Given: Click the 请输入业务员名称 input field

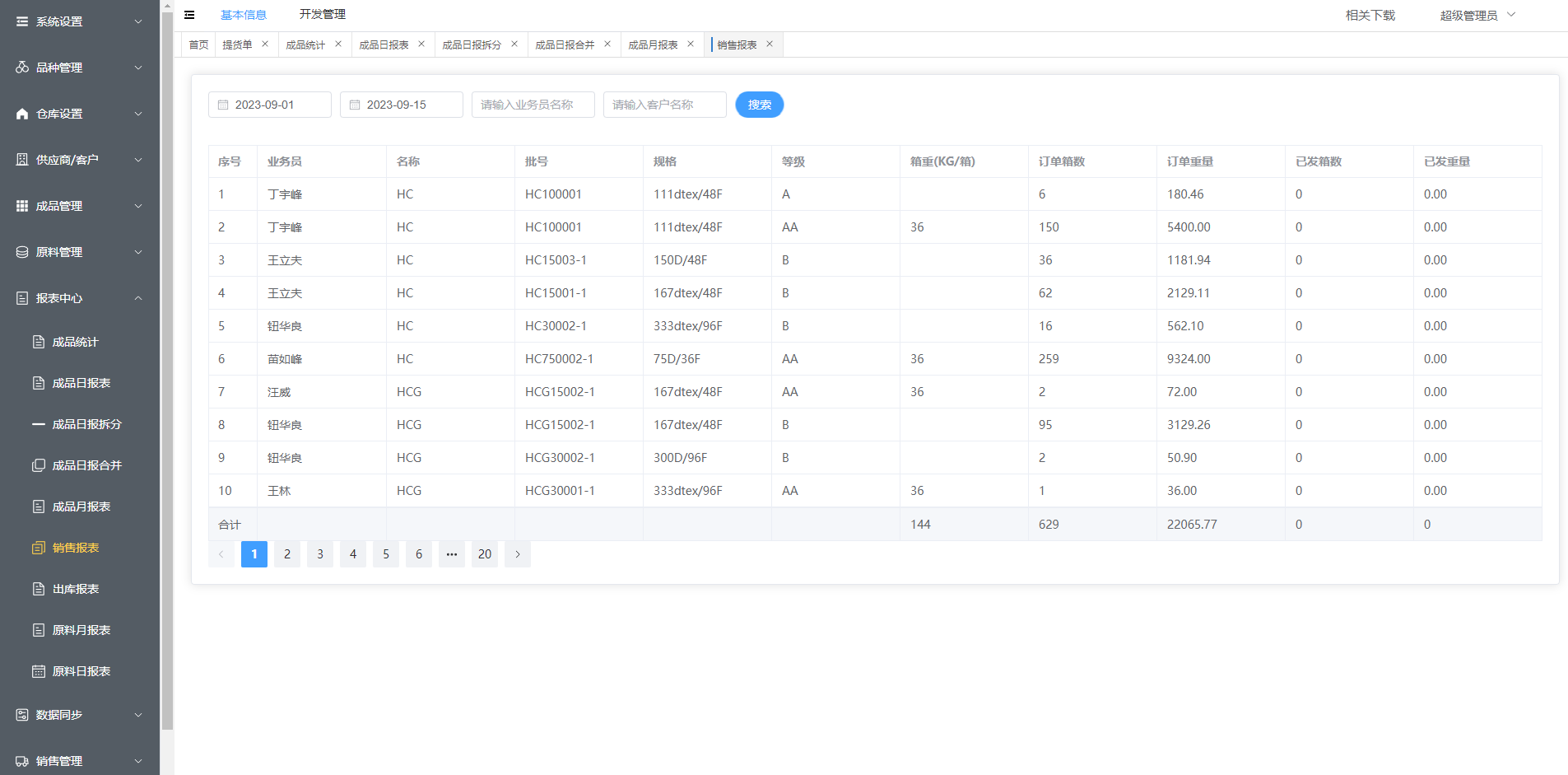Looking at the screenshot, I should [533, 105].
